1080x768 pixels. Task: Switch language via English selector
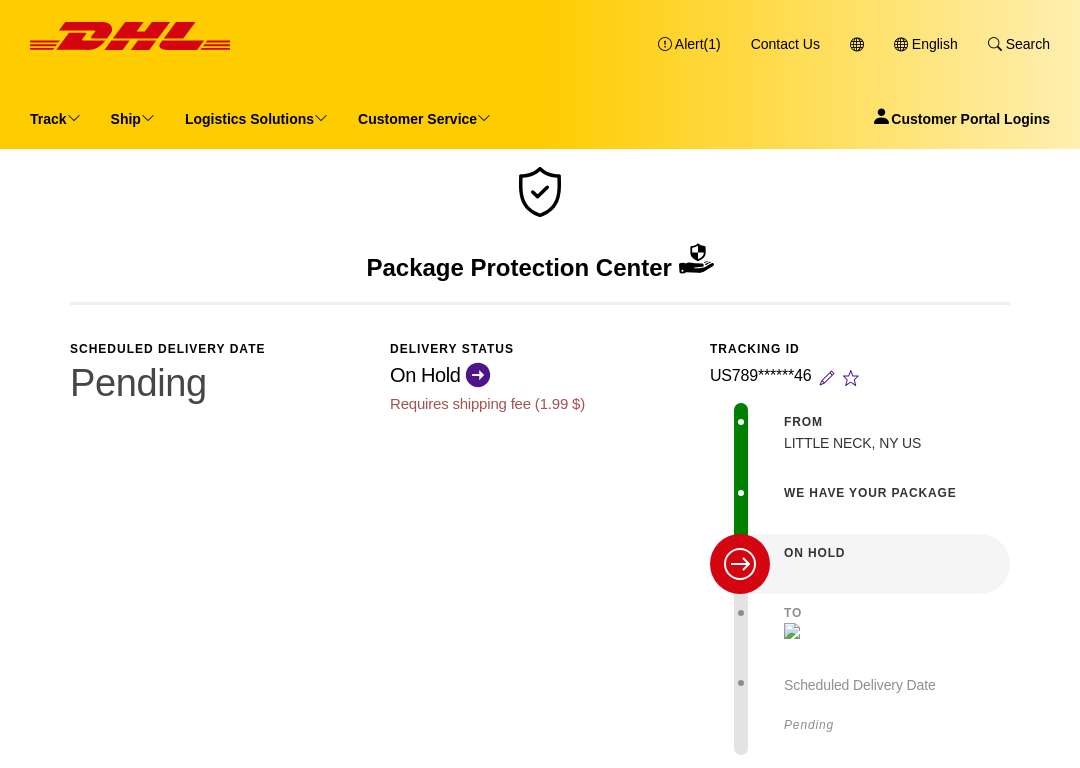926,44
